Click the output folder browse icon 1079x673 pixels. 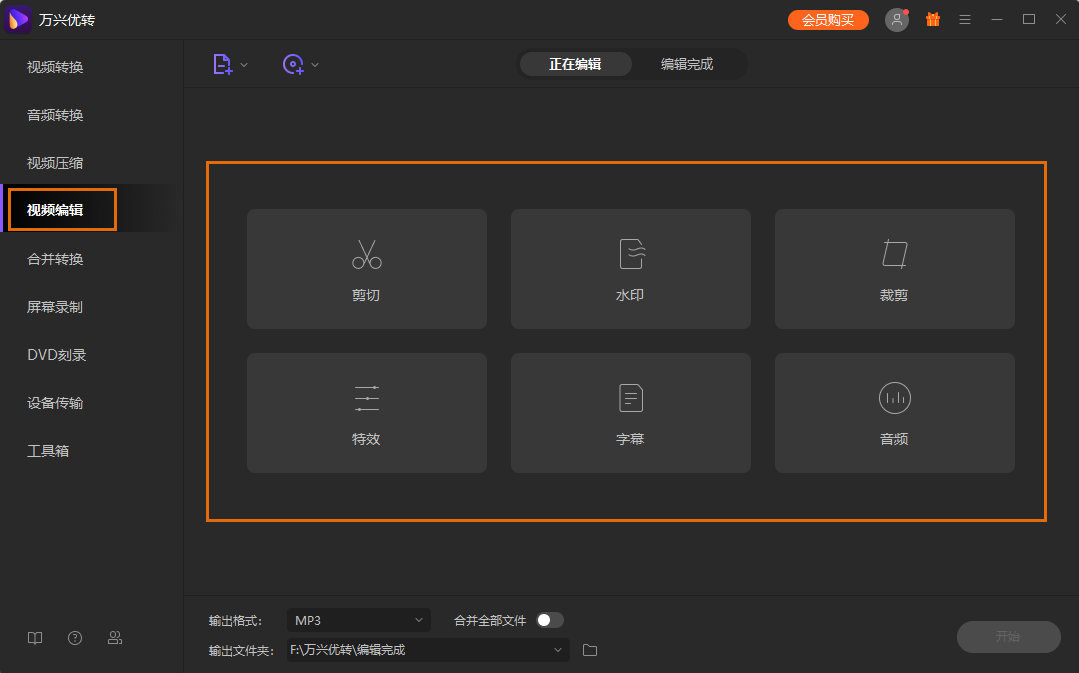coord(589,649)
